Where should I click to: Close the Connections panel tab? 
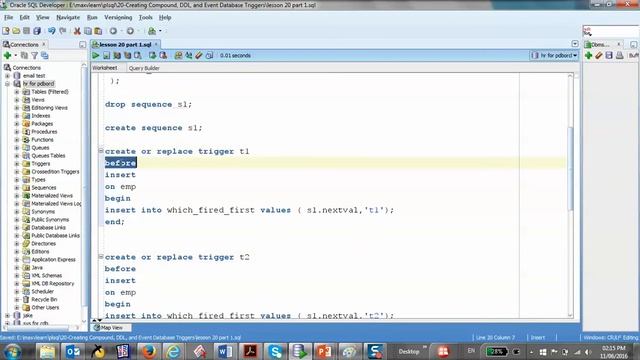click(x=44, y=44)
